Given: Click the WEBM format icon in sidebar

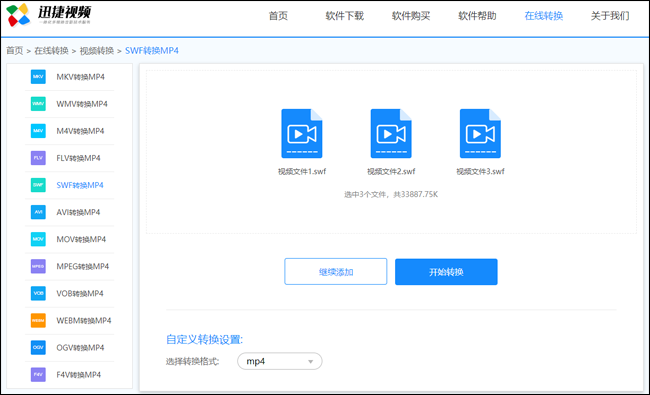Looking at the screenshot, I should 38,320.
